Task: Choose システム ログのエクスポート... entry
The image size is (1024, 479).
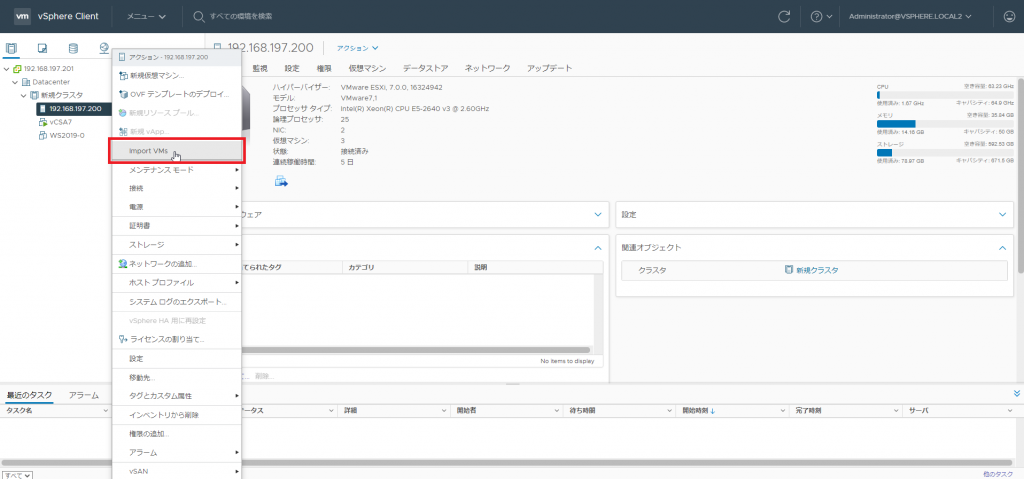Action: (177, 302)
